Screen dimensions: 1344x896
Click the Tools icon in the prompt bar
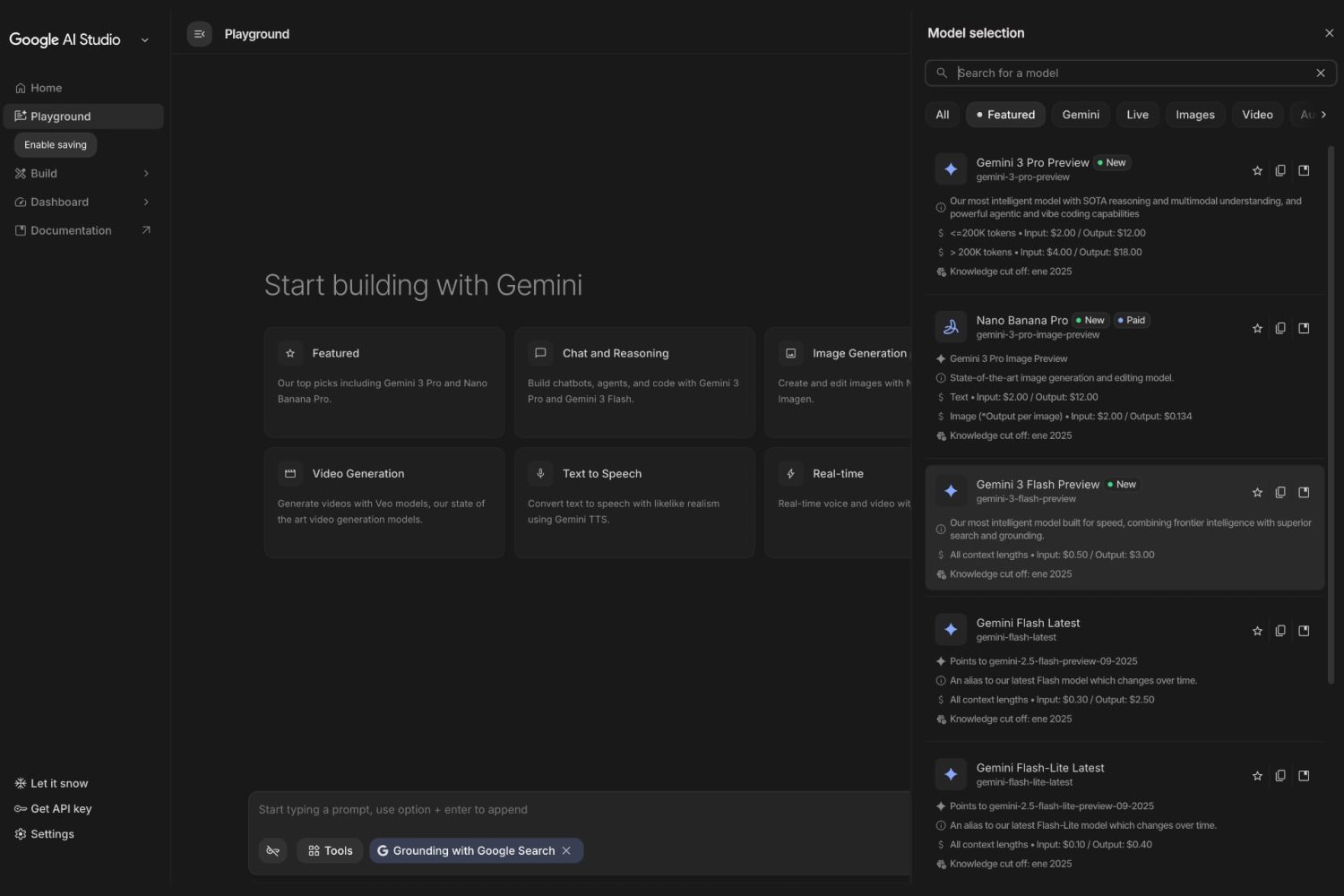click(329, 850)
